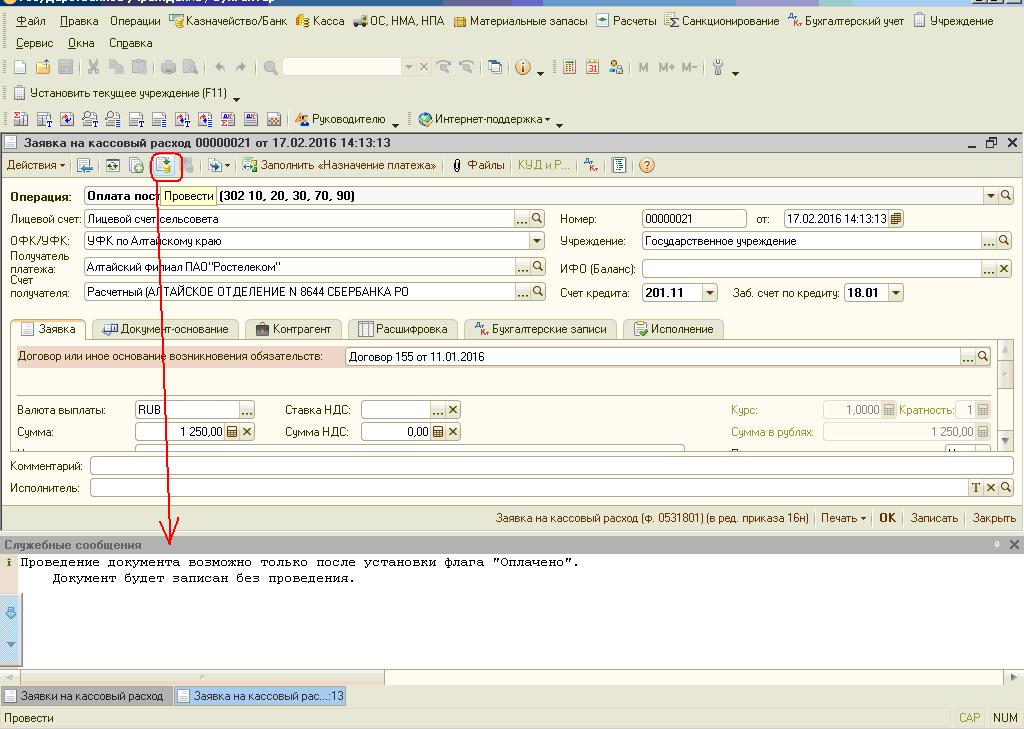Clear Ставка НДС with X button
The width and height of the screenshot is (1024, 729).
453,410
